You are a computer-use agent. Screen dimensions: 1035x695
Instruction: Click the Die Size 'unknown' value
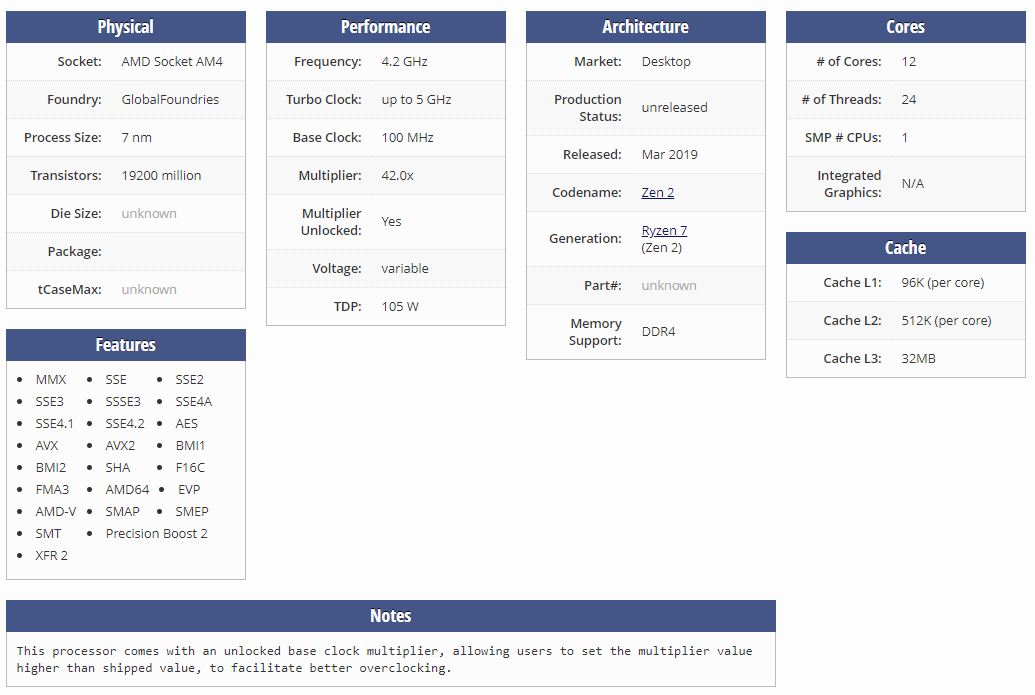point(149,213)
